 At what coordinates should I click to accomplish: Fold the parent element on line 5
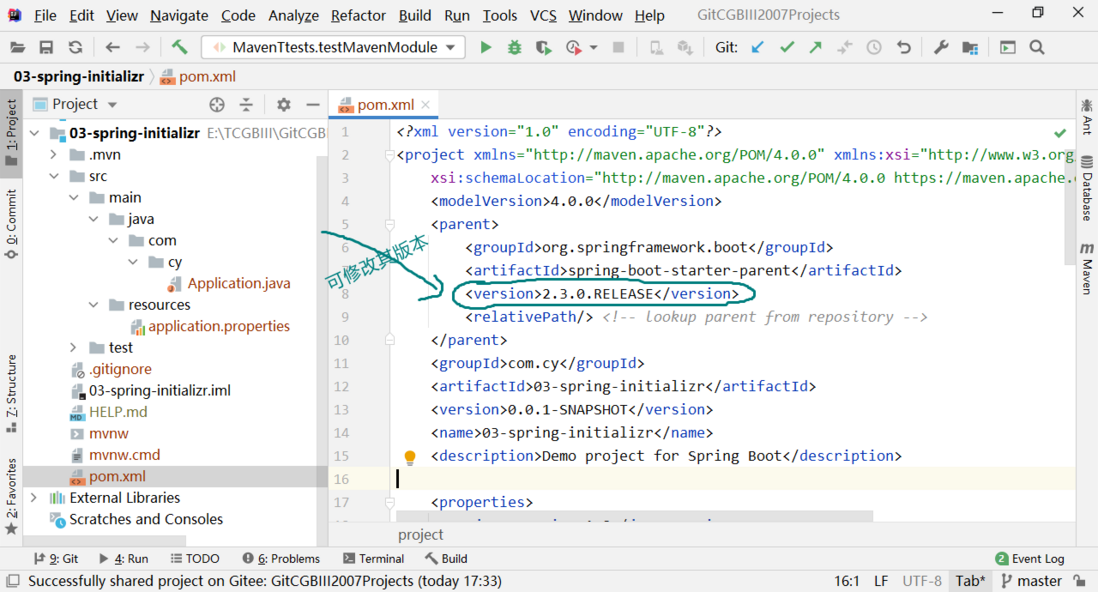pyautogui.click(x=389, y=224)
